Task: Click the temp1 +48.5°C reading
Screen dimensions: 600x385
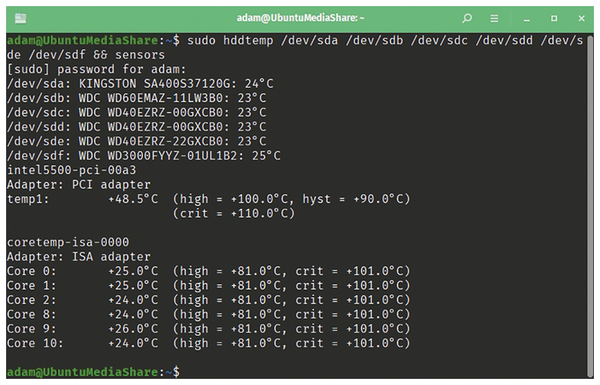Action: pyautogui.click(x=133, y=199)
